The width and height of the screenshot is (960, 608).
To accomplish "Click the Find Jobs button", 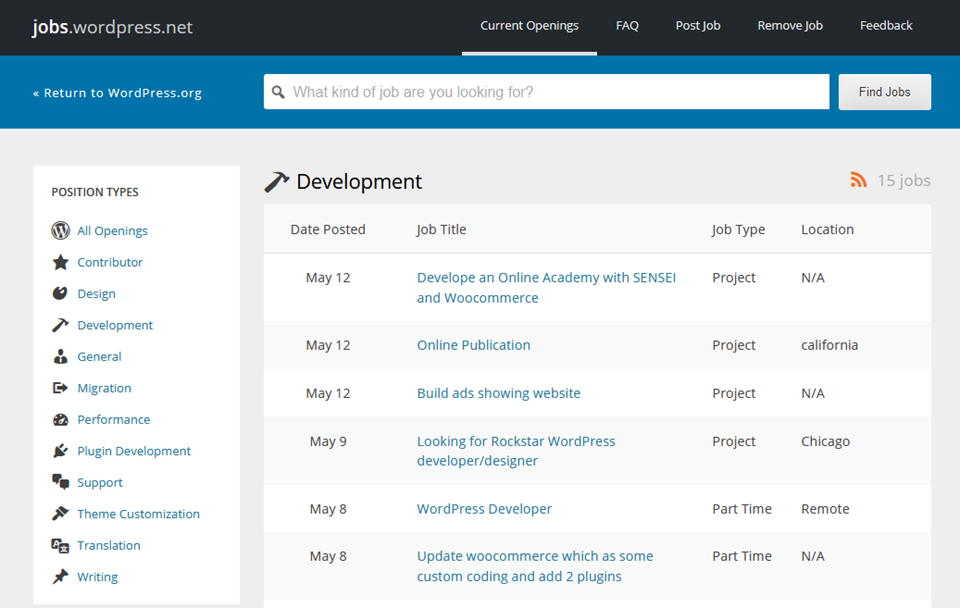I will point(884,91).
